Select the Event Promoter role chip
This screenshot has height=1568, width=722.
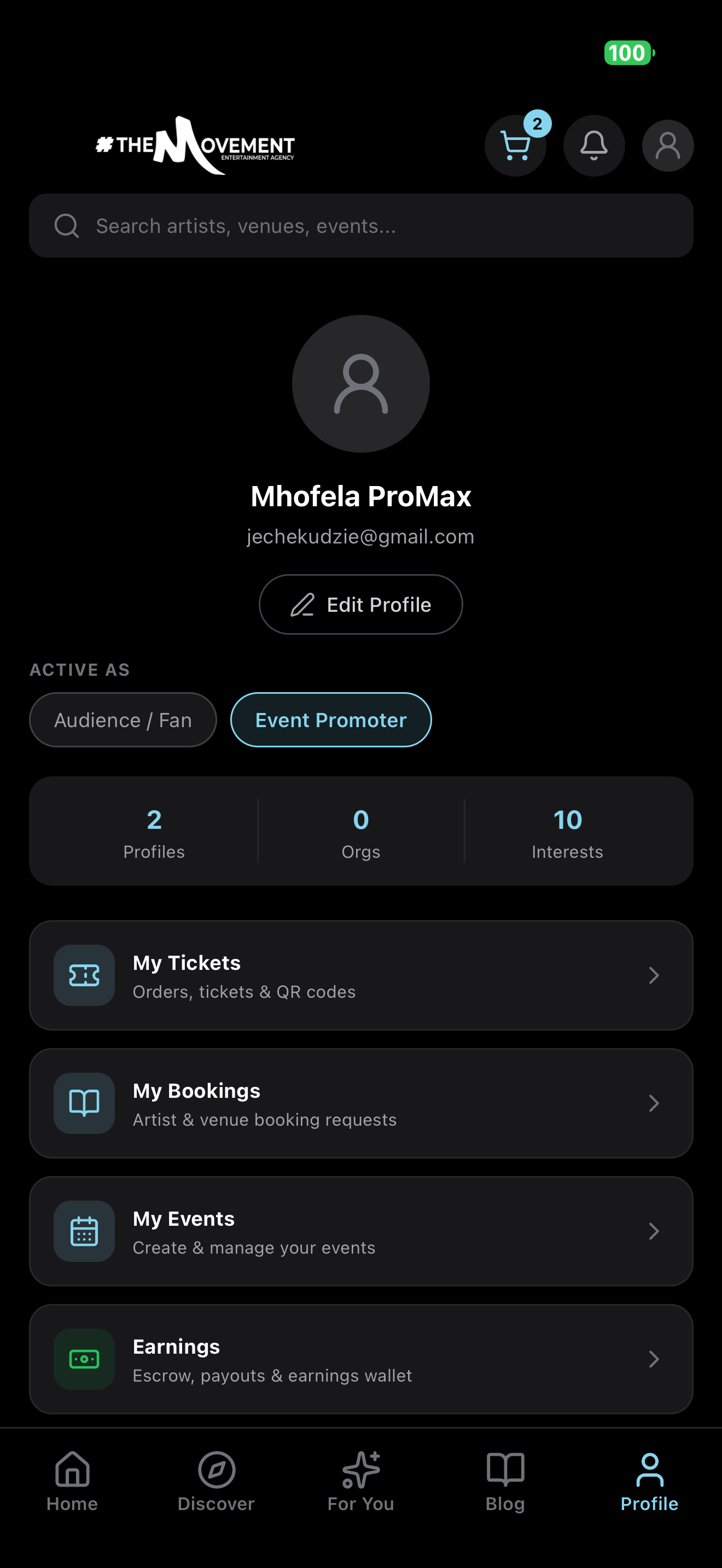pyautogui.click(x=330, y=720)
